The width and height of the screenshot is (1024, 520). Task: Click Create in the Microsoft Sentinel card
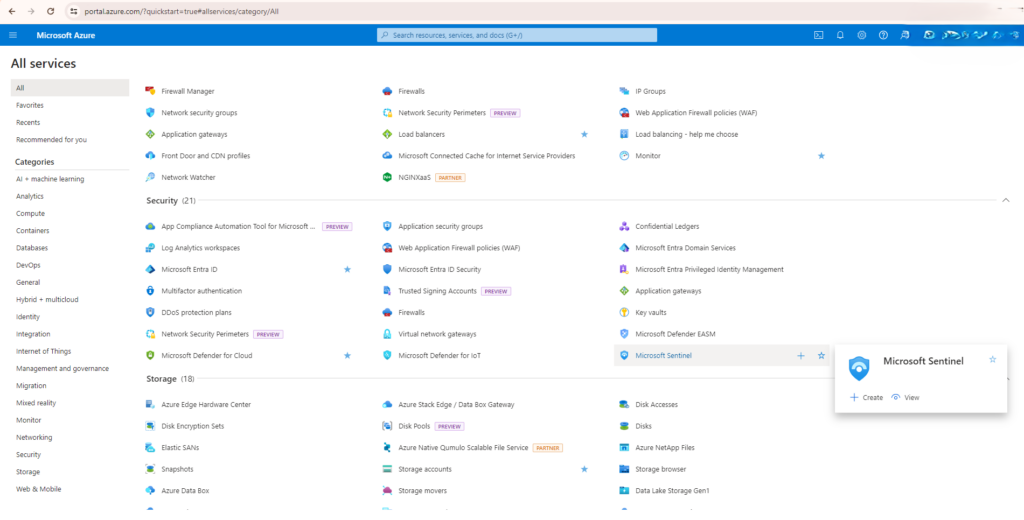point(866,397)
